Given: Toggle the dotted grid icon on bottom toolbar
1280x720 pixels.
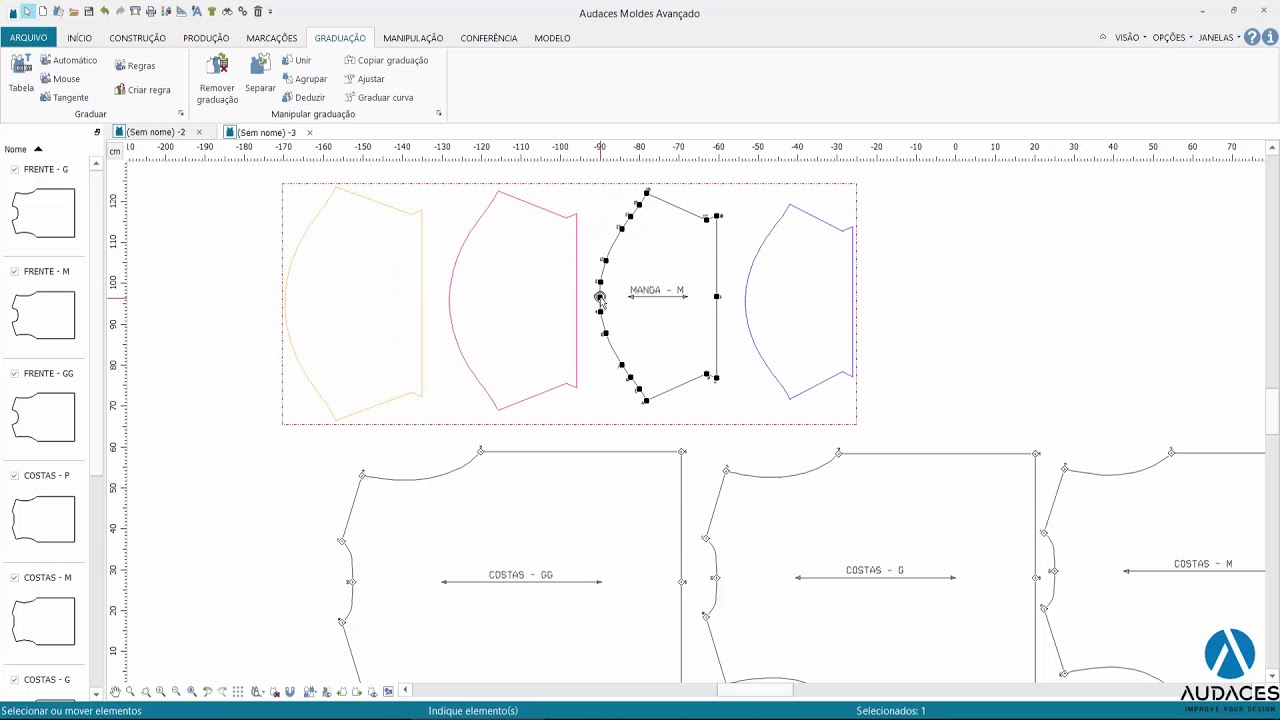Looking at the screenshot, I should pos(238,691).
